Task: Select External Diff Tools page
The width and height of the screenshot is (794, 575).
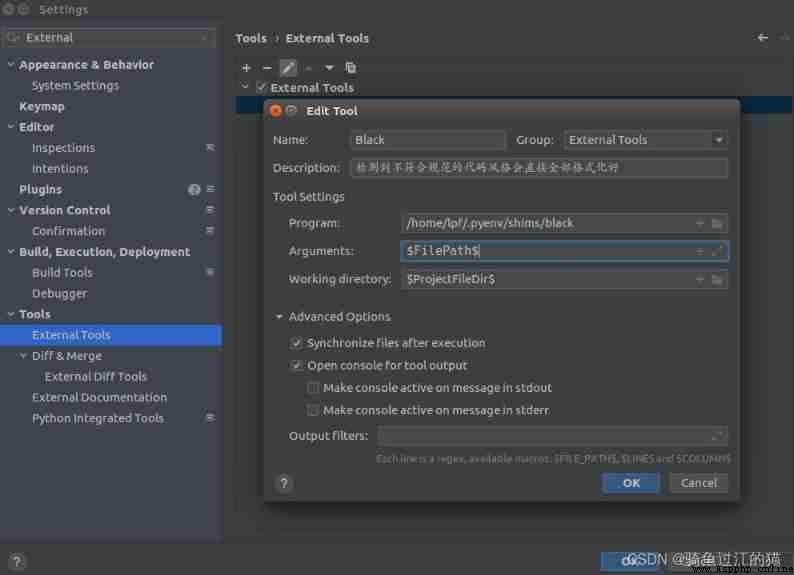Action: [x=96, y=377]
